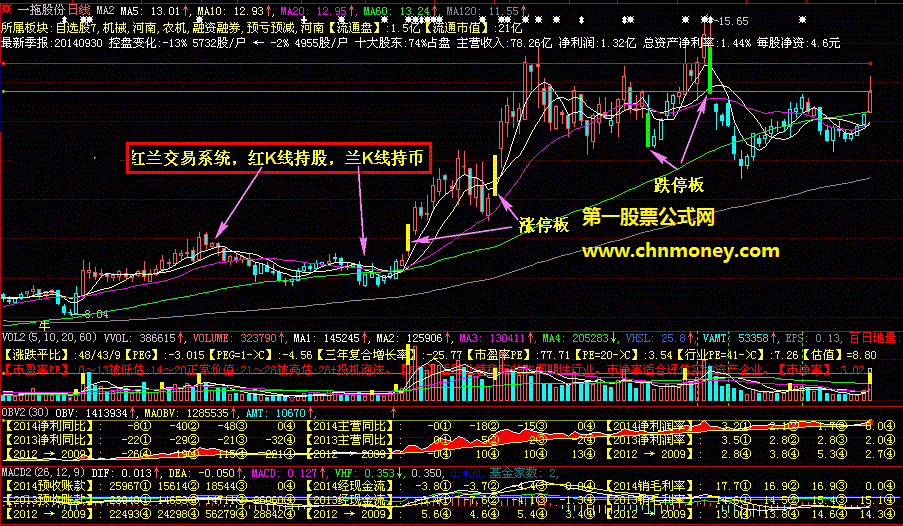
Task: Select the stock name 一拖股份
Action: 40,10
